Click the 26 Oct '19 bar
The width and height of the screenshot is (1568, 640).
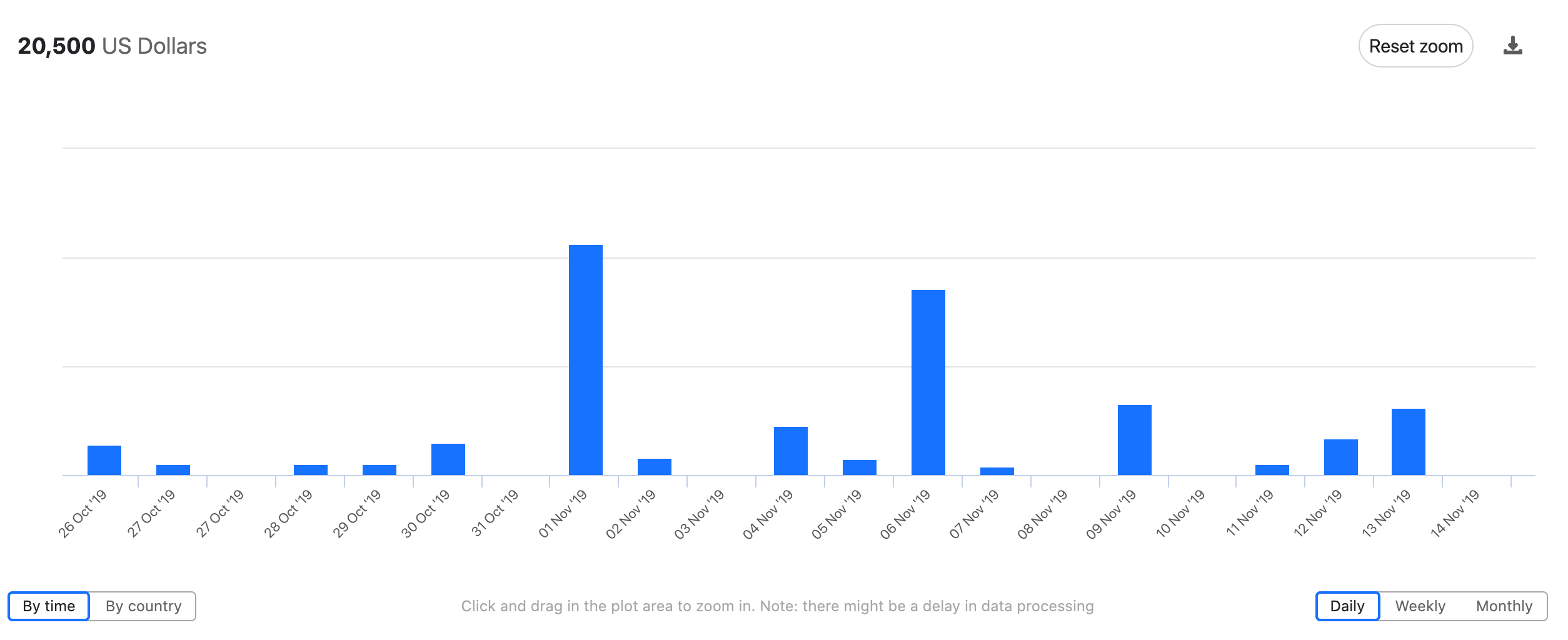click(104, 460)
